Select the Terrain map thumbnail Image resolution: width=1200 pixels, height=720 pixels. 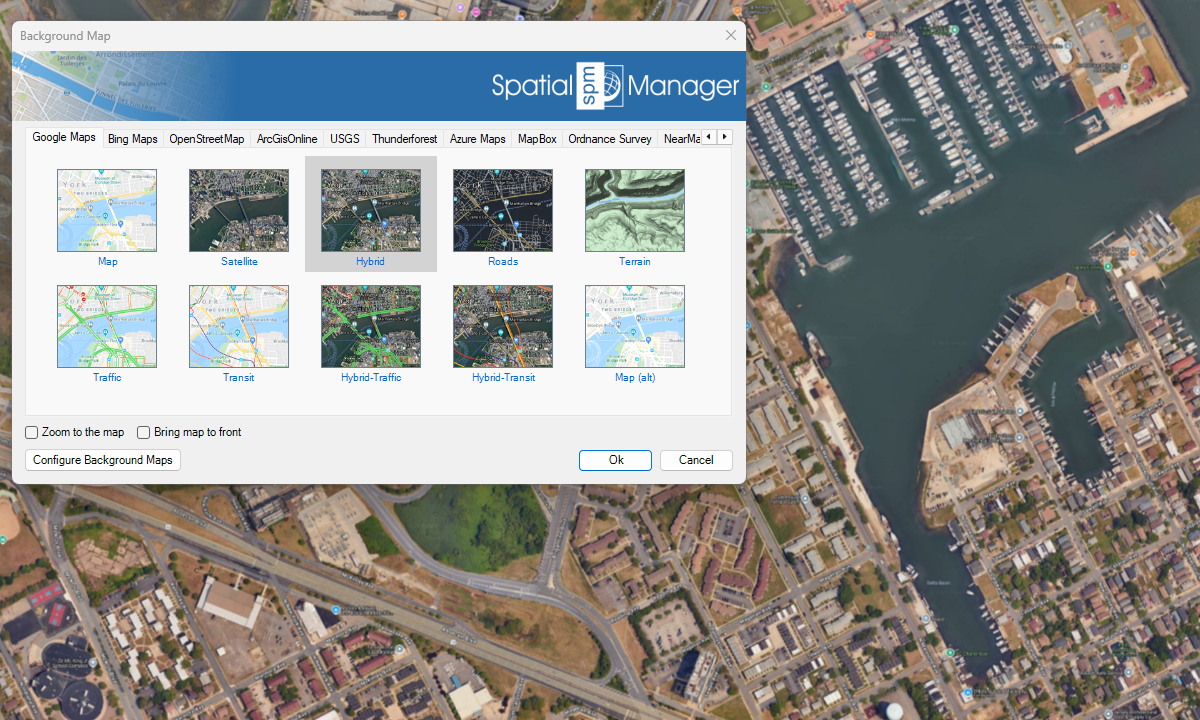point(635,210)
